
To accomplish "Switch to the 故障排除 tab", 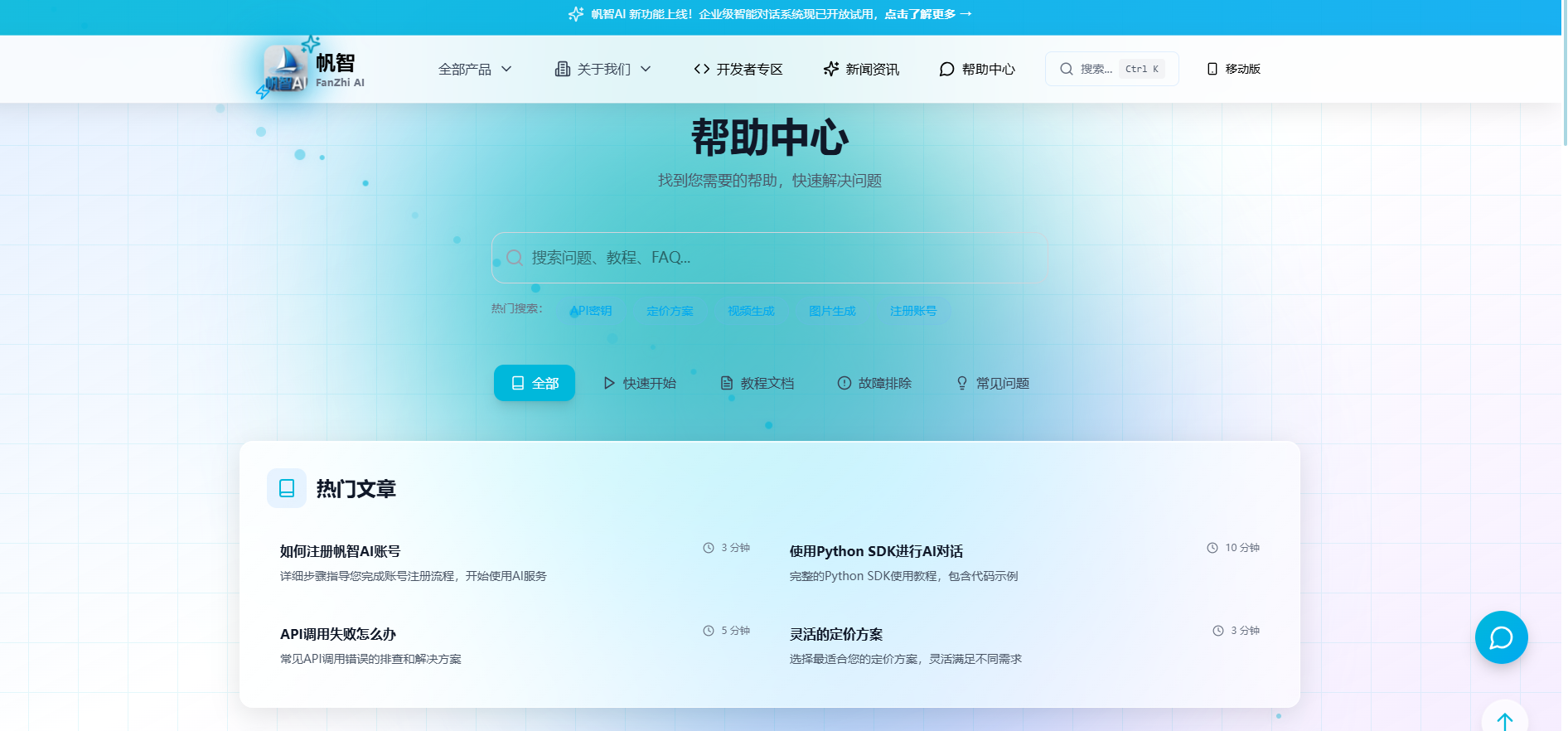I will pyautogui.click(x=874, y=383).
